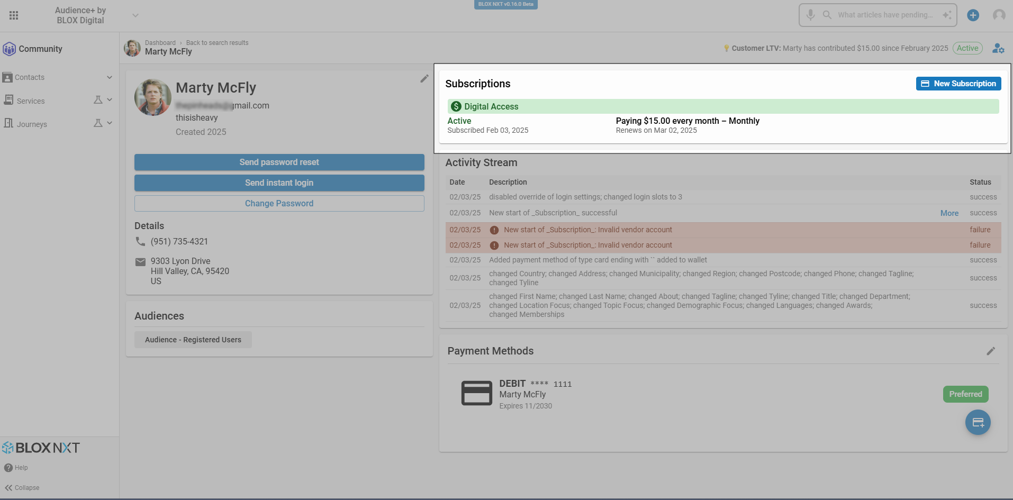Edit the Marty McFly profile pencil icon
The height and width of the screenshot is (500, 1013).
(424, 78)
